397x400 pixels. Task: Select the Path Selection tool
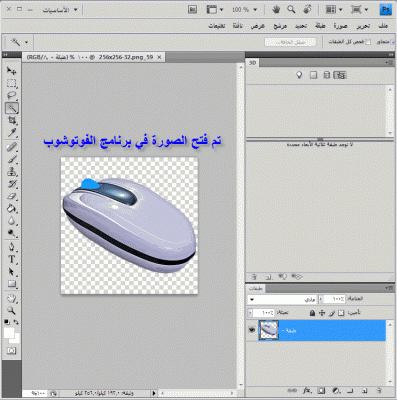[12, 272]
